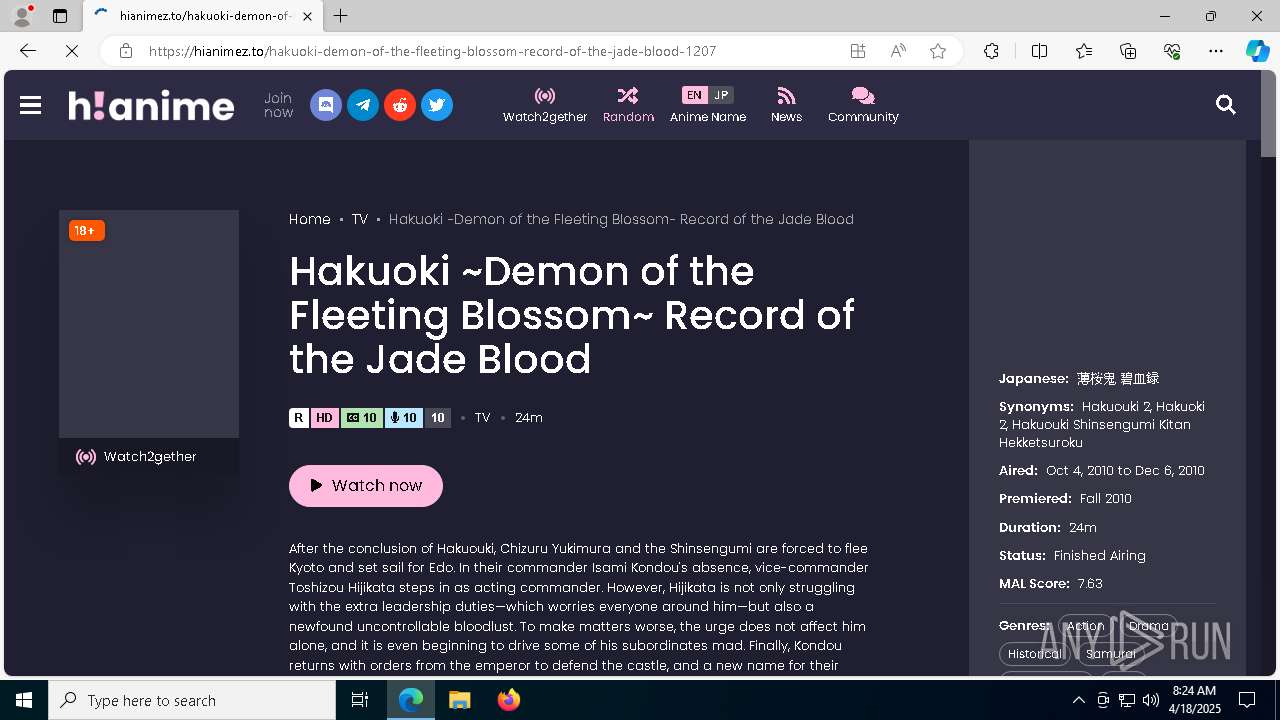Activate Read aloud in address bar

tap(898, 51)
